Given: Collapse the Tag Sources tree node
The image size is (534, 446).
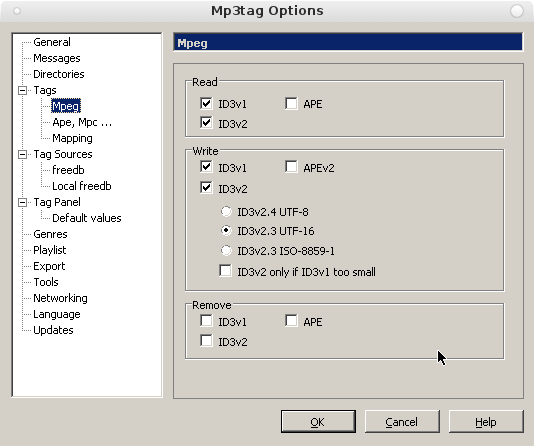Looking at the screenshot, I should (x=22, y=154).
